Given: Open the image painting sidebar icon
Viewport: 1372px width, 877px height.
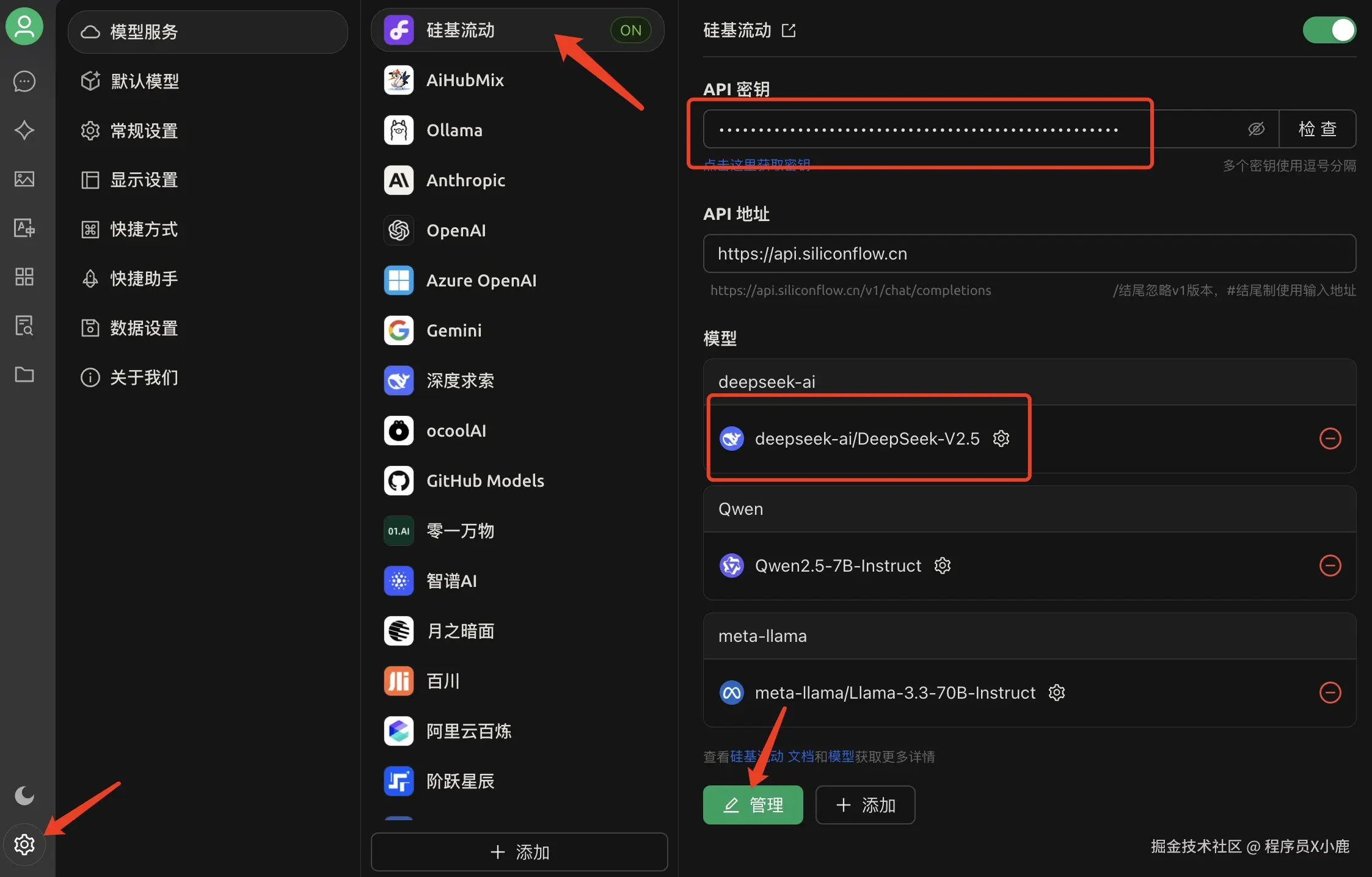Looking at the screenshot, I should [x=24, y=179].
